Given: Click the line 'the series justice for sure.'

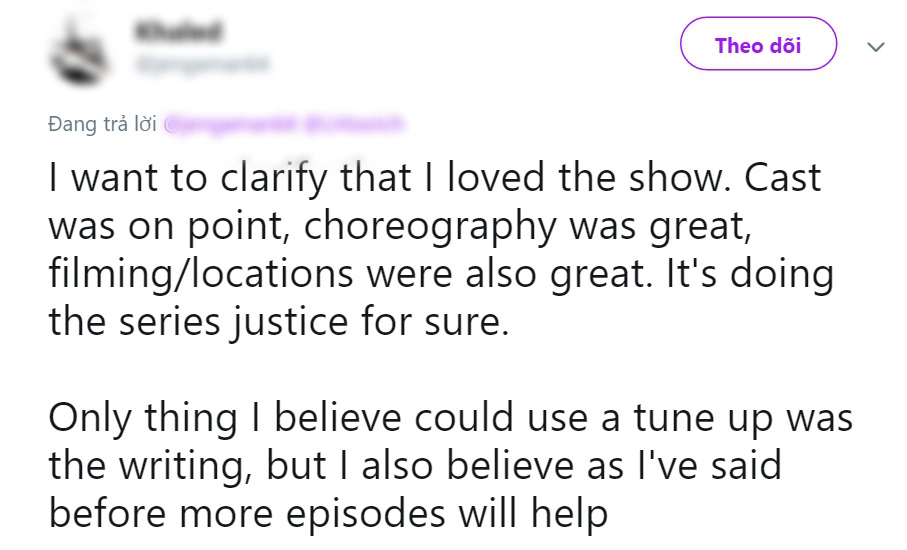Looking at the screenshot, I should [x=278, y=322].
